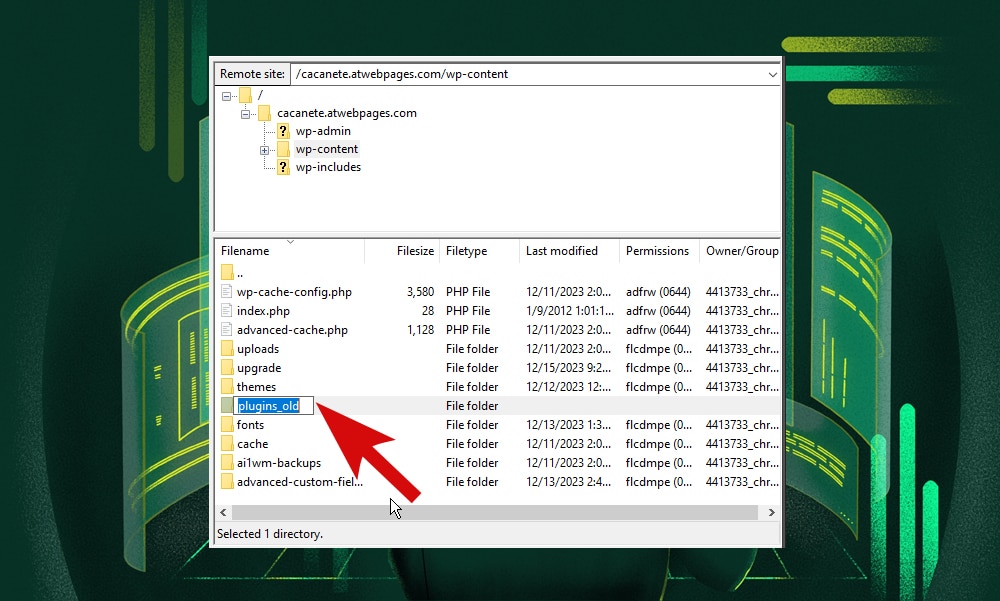This screenshot has width=1000, height=601.
Task: Click the horizontal scrollbar right arrow
Action: [x=771, y=511]
